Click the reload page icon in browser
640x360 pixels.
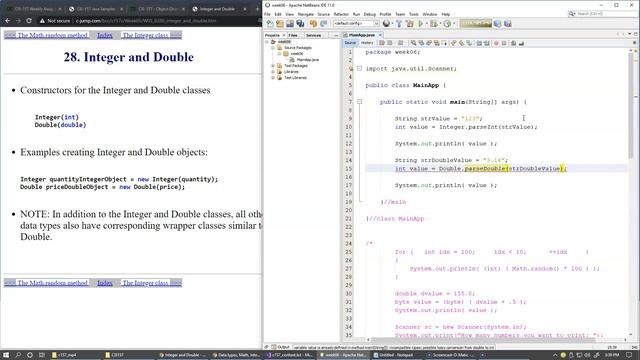[x=29, y=20]
